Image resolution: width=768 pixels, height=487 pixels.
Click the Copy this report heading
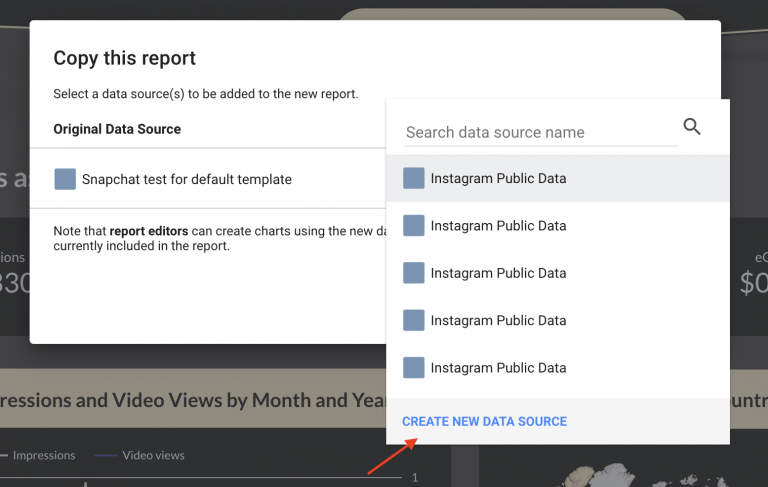124,58
